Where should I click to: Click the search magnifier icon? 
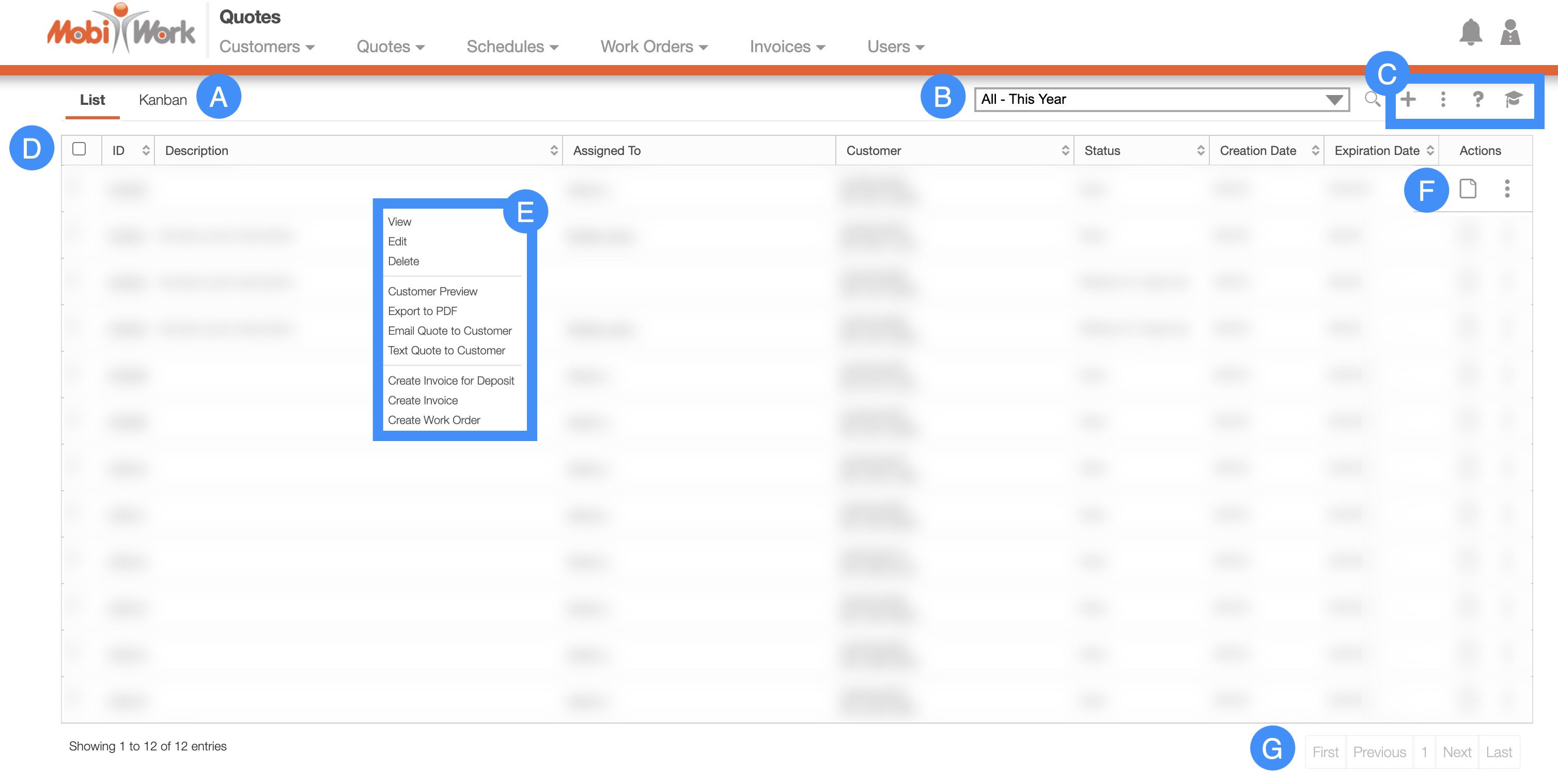(x=1372, y=99)
